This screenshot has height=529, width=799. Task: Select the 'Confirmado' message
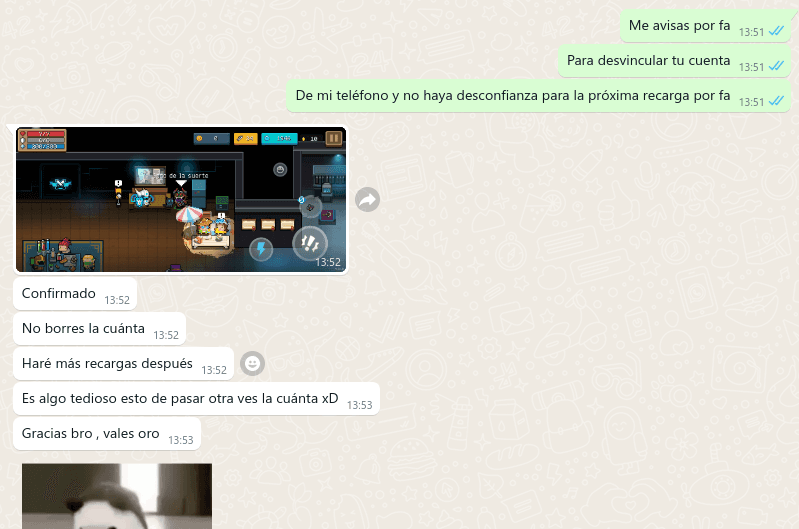pos(59,294)
